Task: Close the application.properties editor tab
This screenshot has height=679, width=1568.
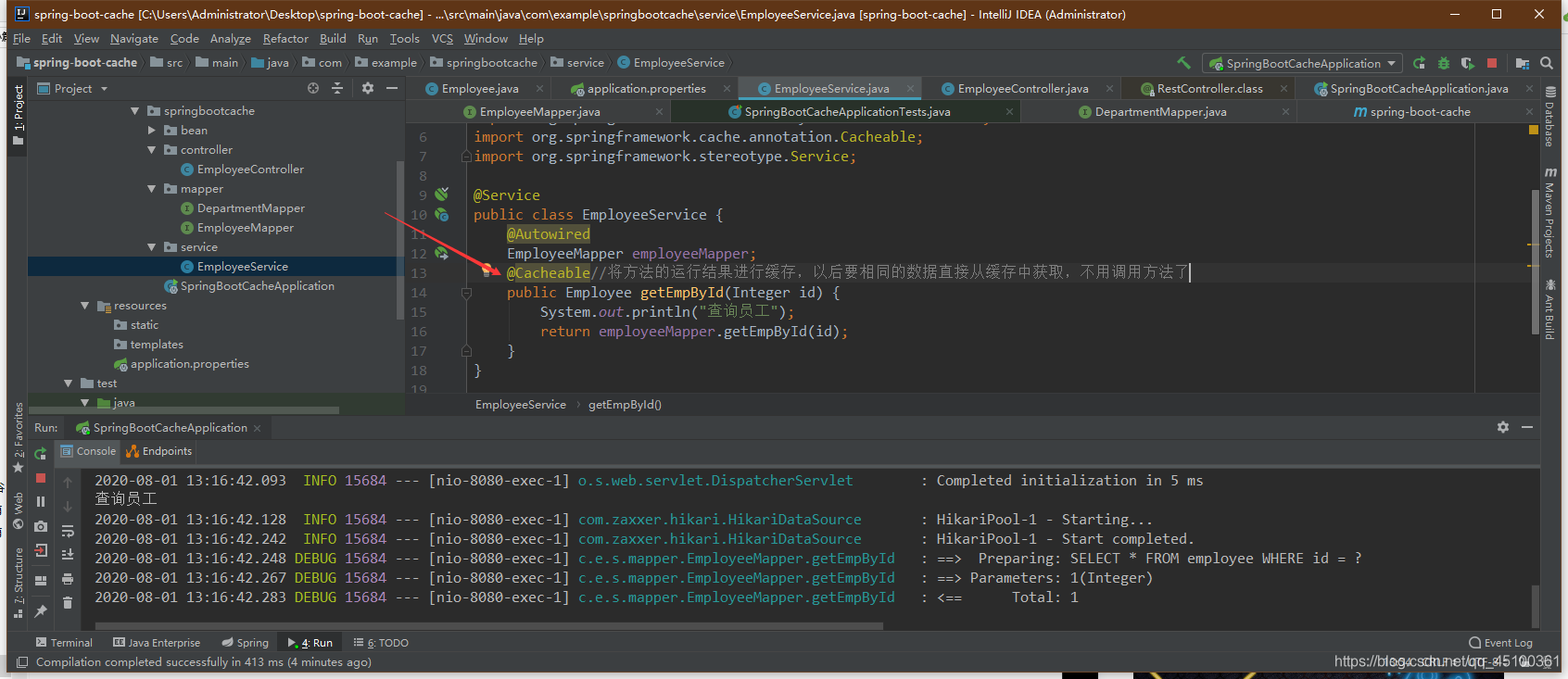Action: click(727, 89)
